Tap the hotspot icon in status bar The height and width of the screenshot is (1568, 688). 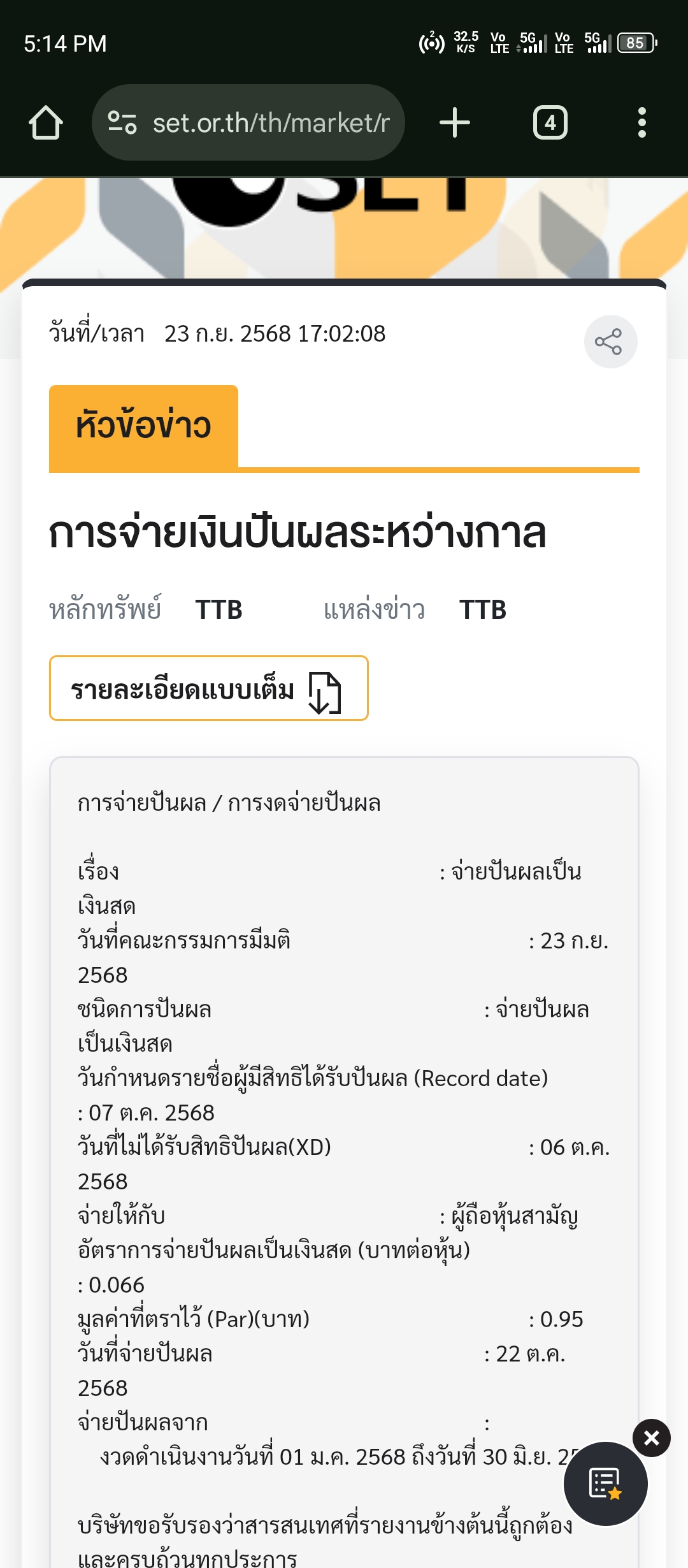[431, 43]
